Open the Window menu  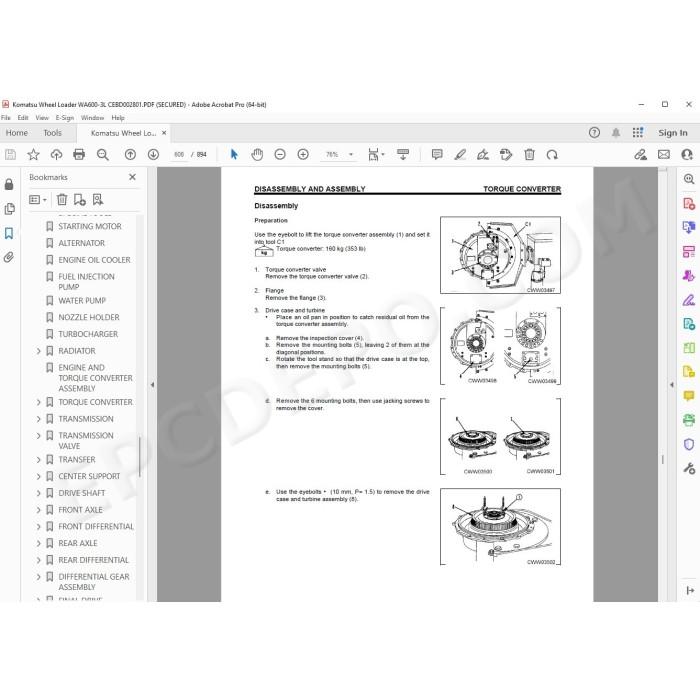pos(92,118)
